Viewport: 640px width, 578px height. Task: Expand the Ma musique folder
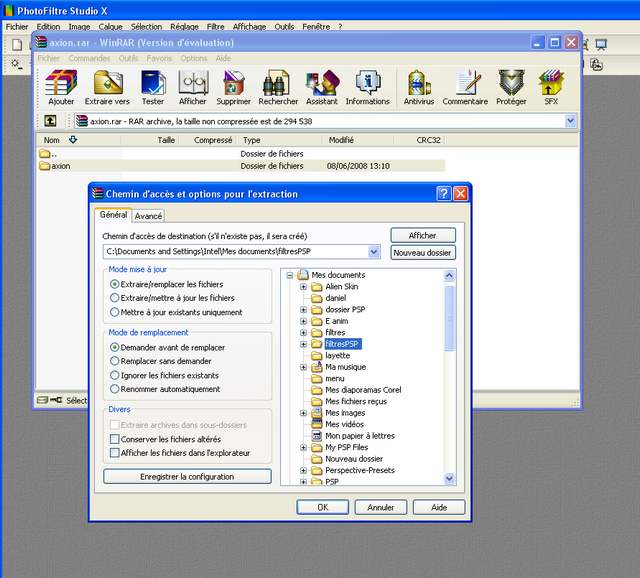tap(303, 367)
